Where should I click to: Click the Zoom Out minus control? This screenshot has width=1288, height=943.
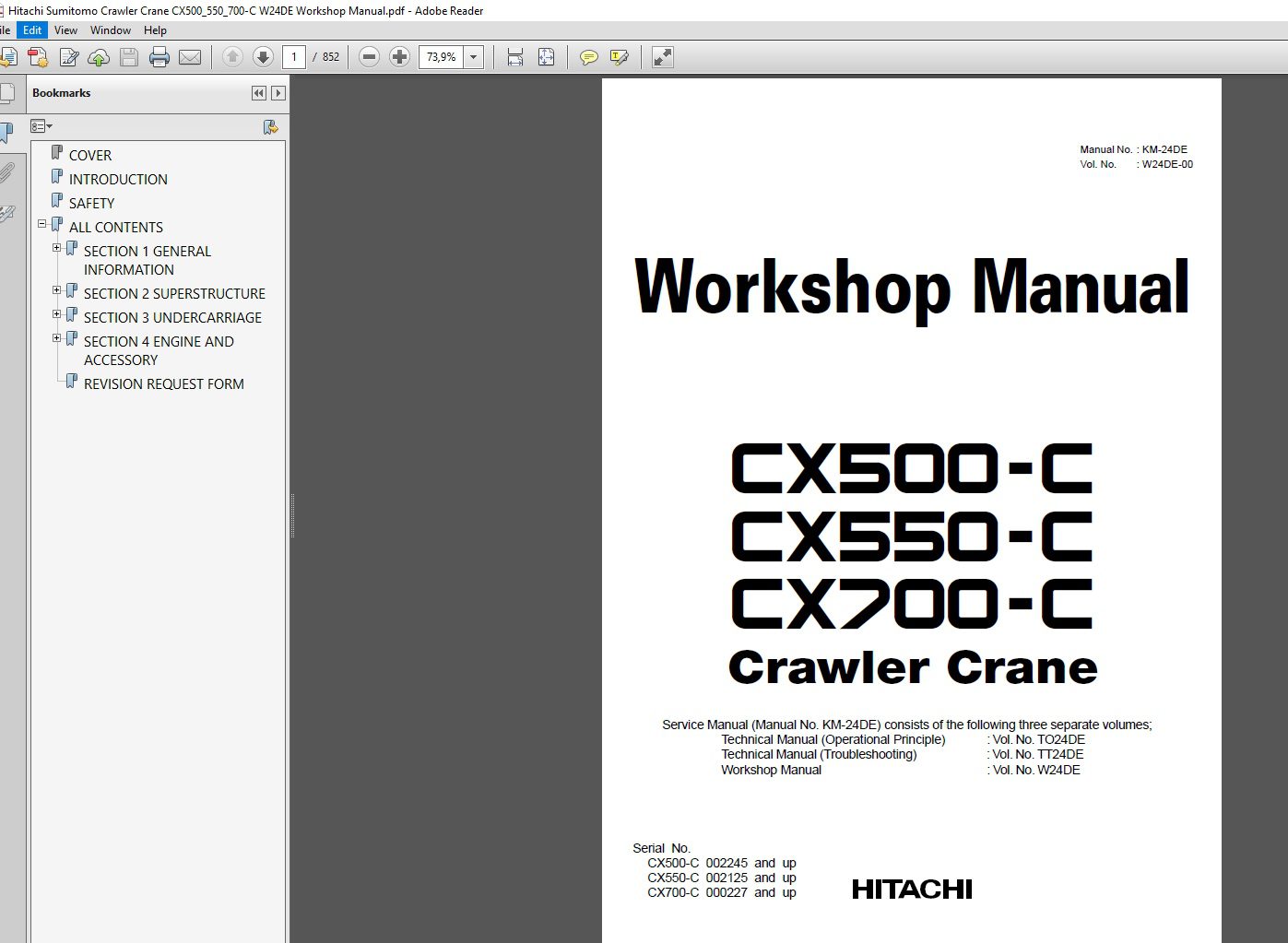(x=369, y=57)
